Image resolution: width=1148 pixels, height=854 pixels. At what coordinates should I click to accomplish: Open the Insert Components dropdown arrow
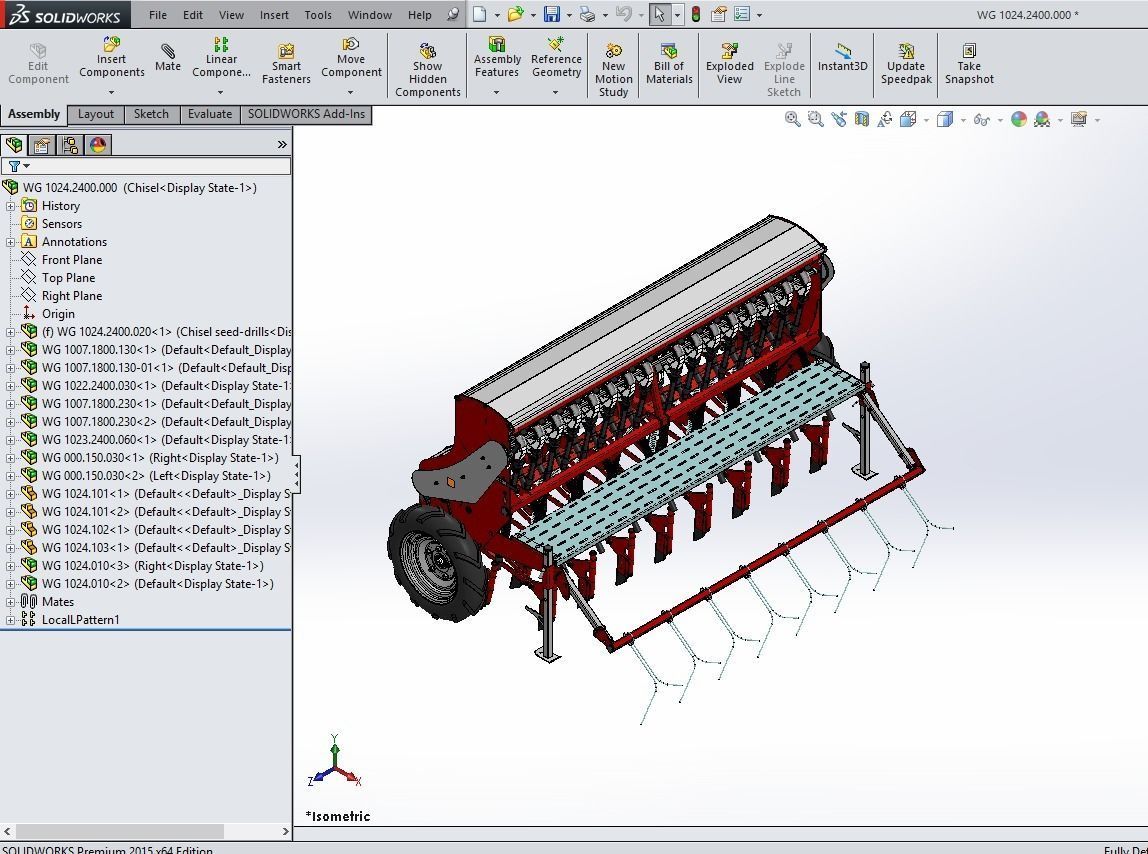pos(111,92)
